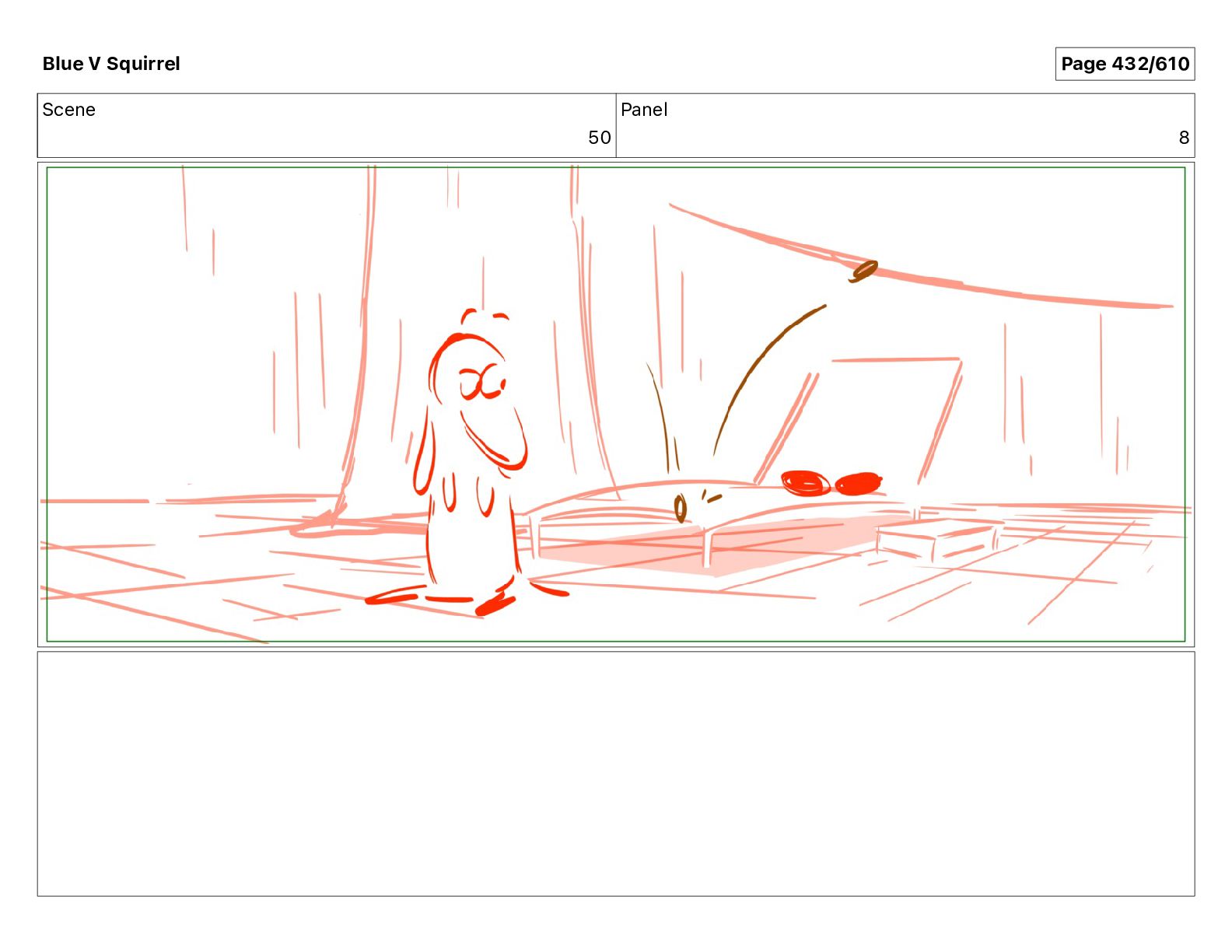The height and width of the screenshot is (952, 1232).
Task: Click the 'Page 432/610' page indicator
Action: click(x=1125, y=64)
